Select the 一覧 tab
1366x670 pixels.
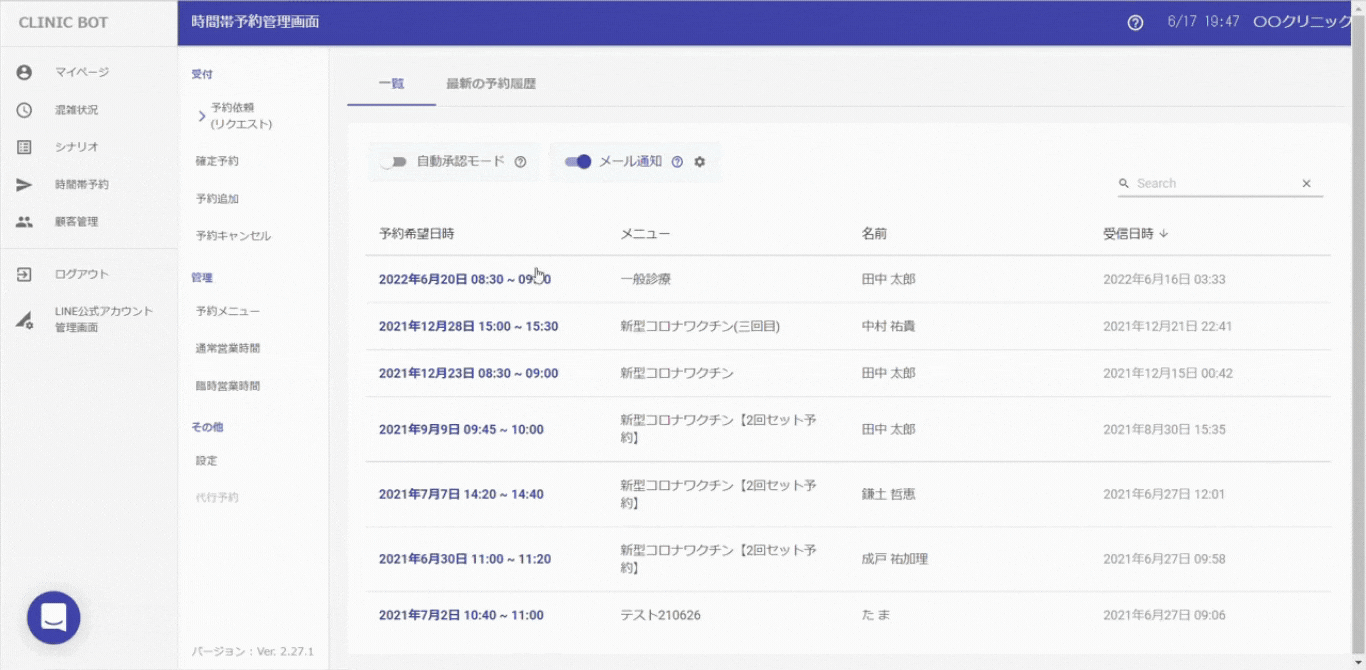click(x=391, y=84)
